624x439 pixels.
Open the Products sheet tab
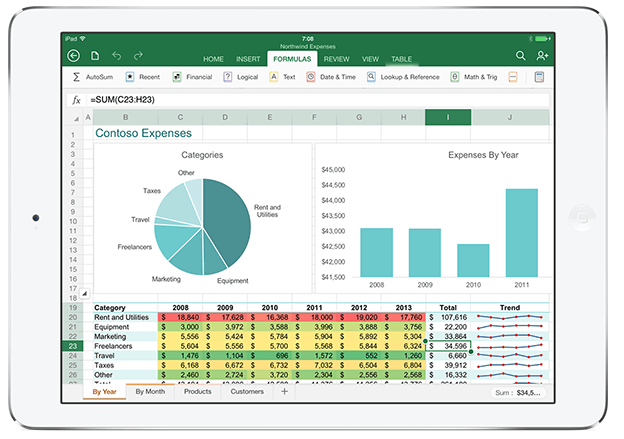197,392
